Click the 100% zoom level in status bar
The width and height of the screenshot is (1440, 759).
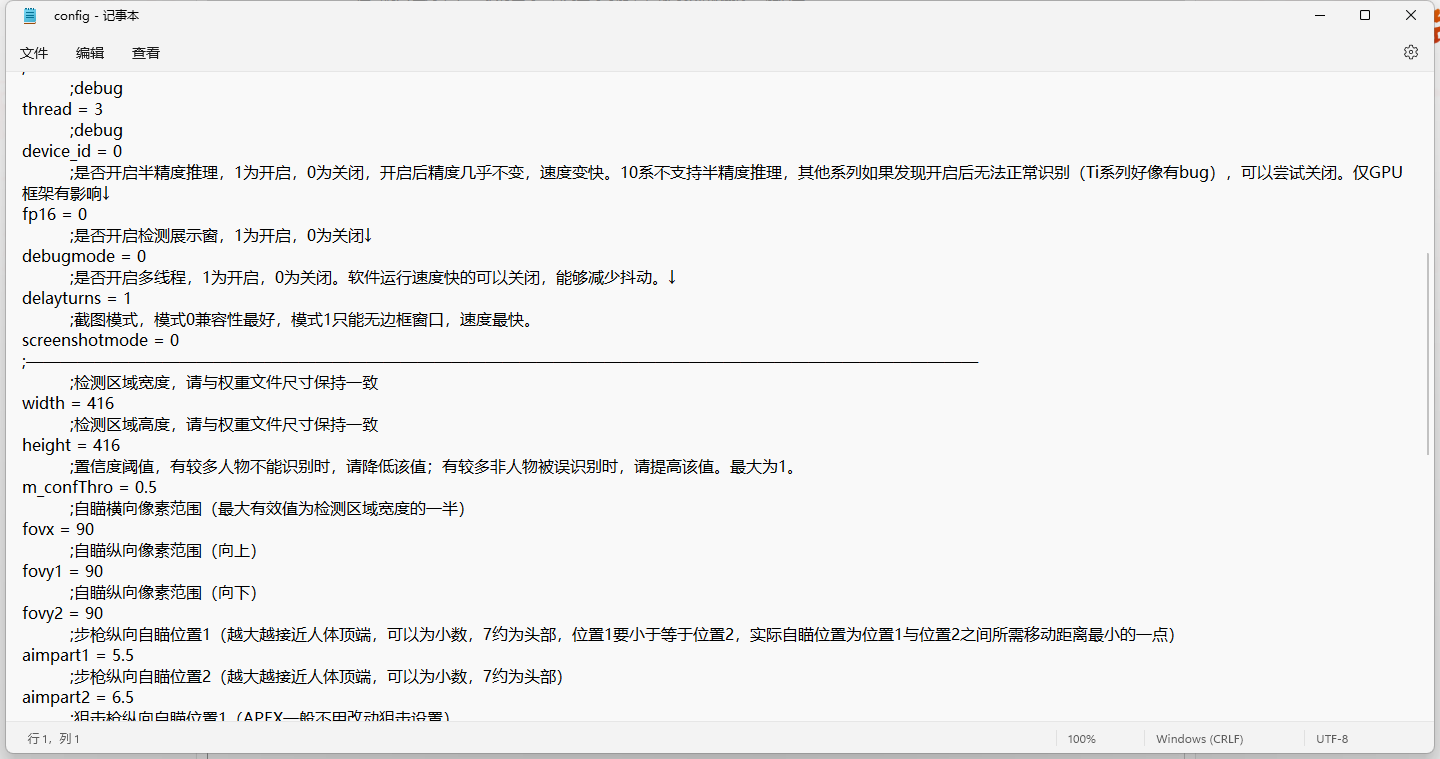[1081, 739]
